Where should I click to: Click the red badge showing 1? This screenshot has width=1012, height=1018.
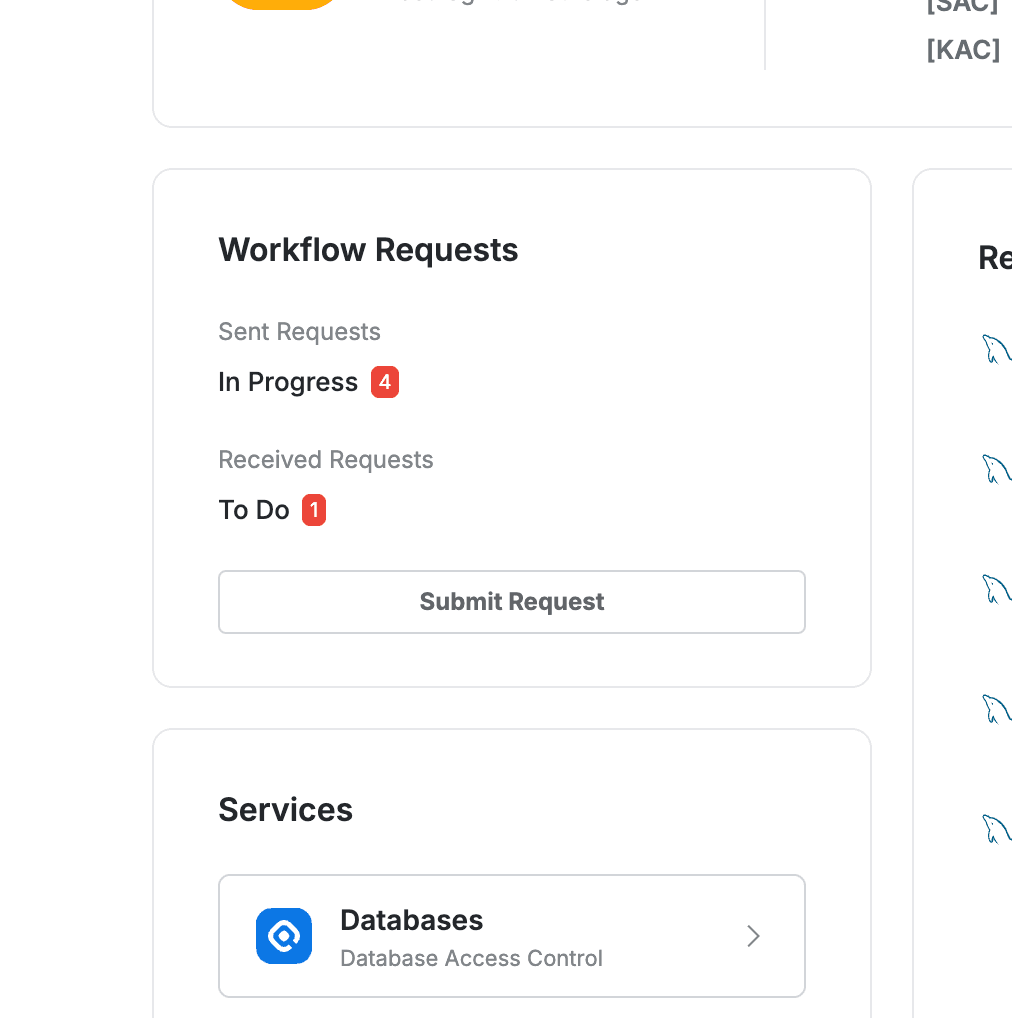[x=314, y=510]
